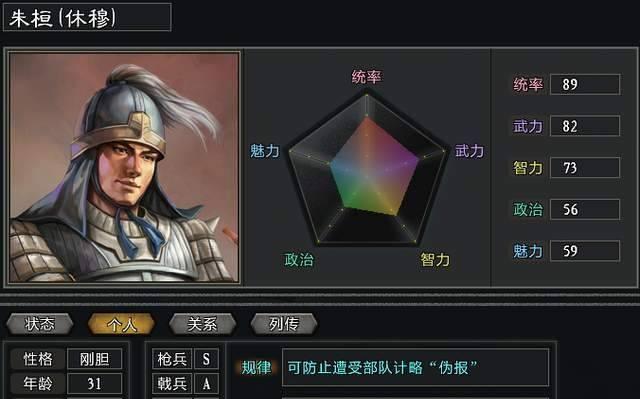Click the 性格 value 刚胆
The width and height of the screenshot is (640, 399).
94,359
